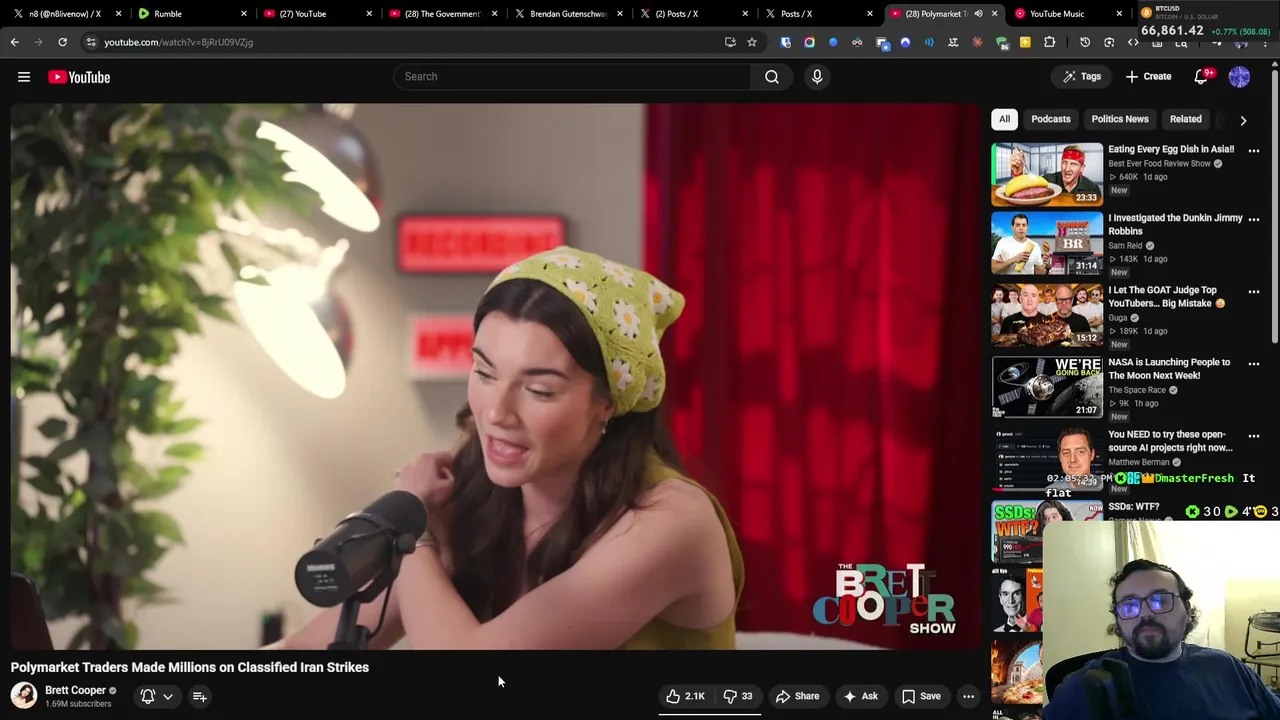Open the site information icon
Image resolution: width=1280 pixels, height=720 pixels.
(x=91, y=42)
